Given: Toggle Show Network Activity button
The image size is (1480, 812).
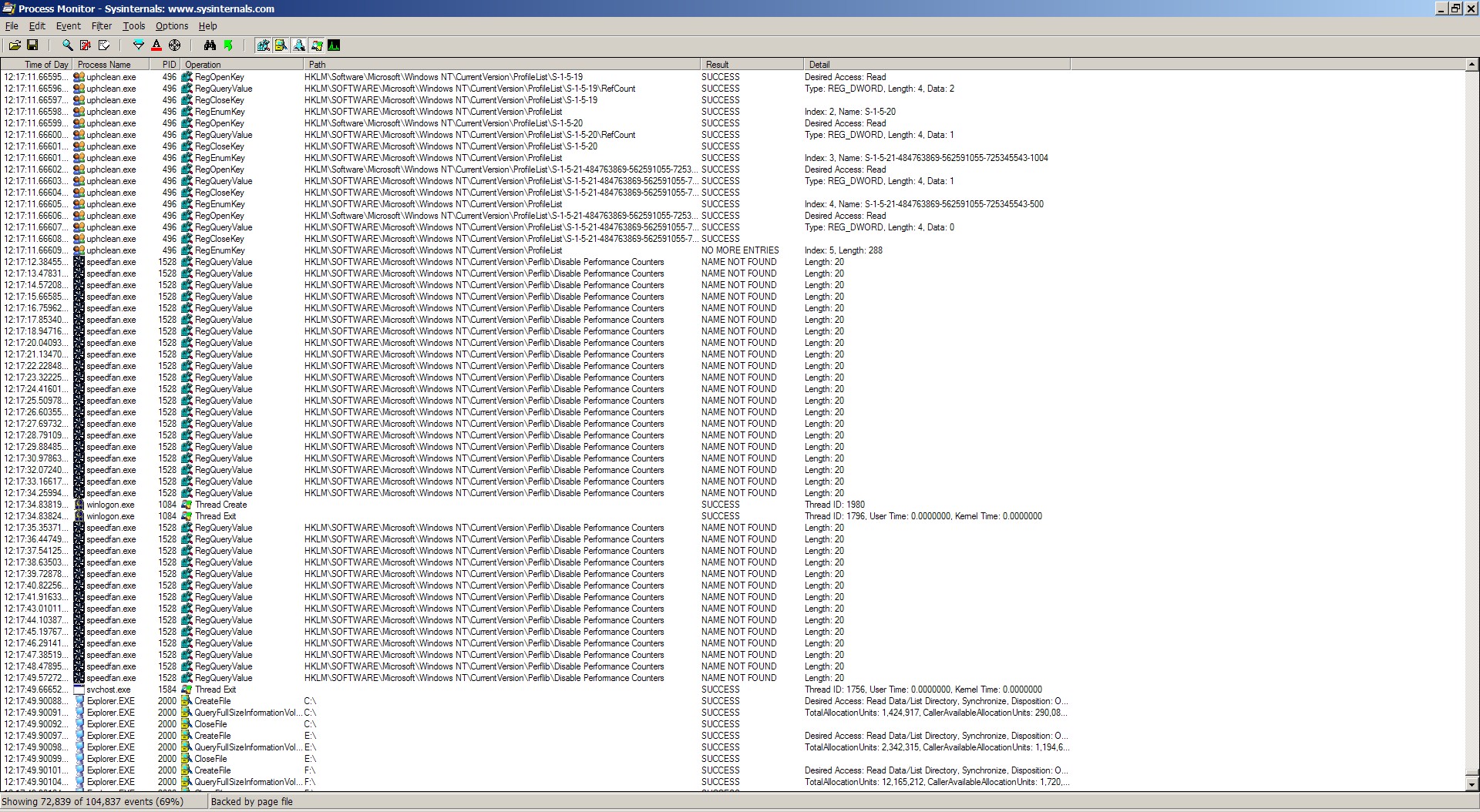Looking at the screenshot, I should pyautogui.click(x=299, y=45).
